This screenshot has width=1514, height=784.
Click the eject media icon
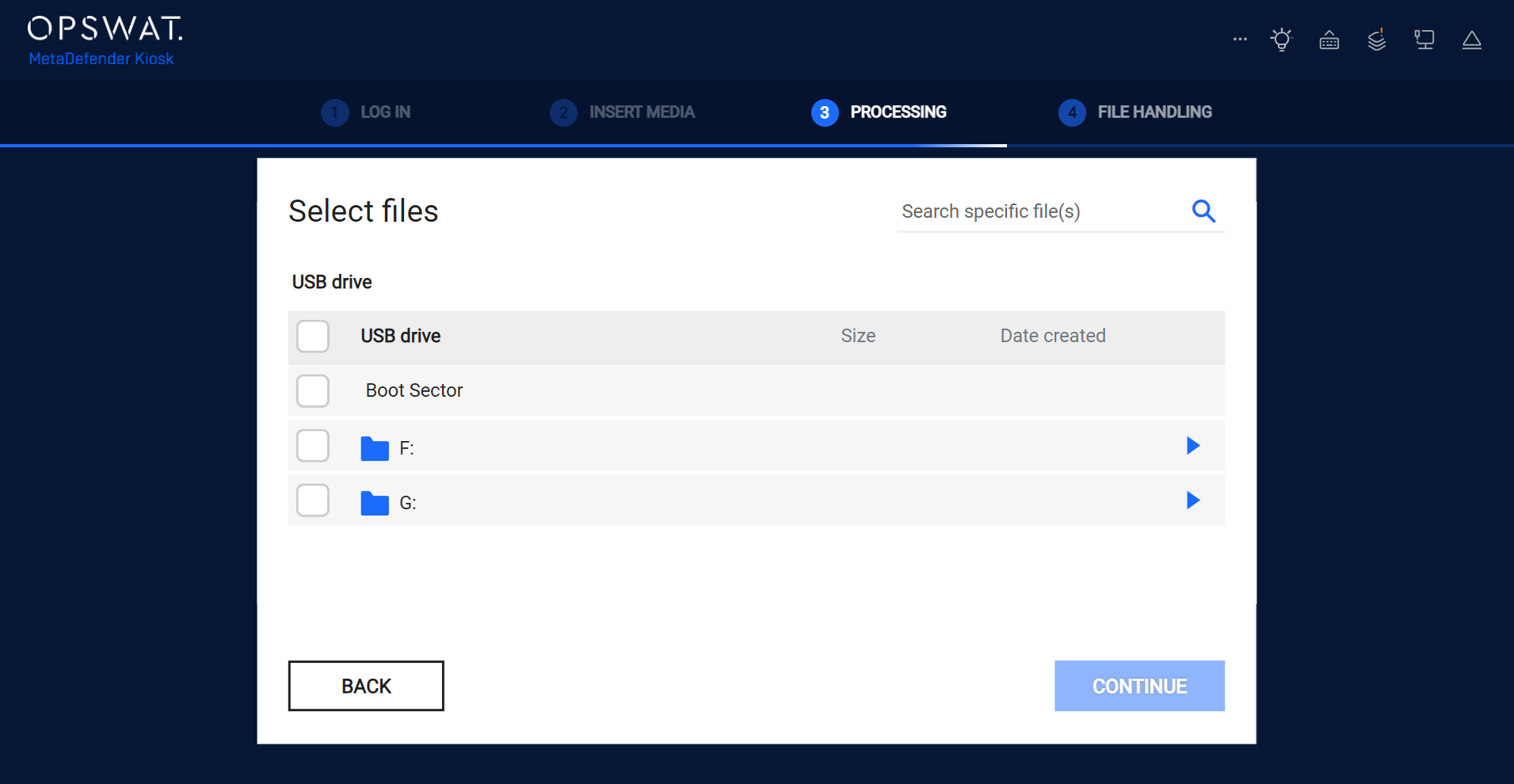[1471, 40]
